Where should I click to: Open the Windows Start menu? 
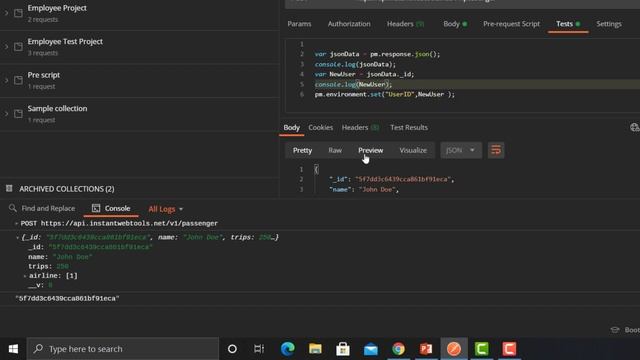click(13, 349)
